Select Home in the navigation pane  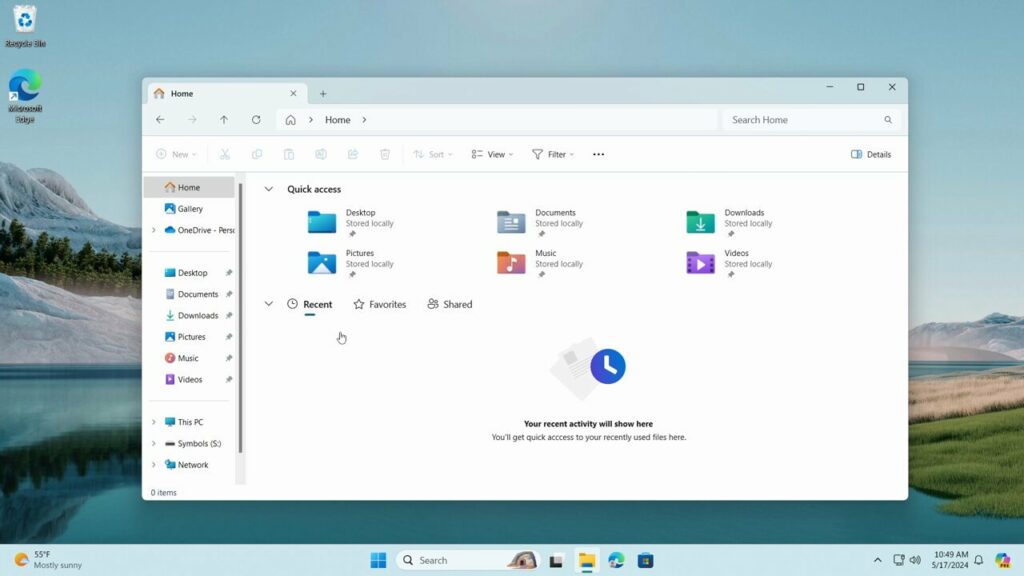click(x=189, y=187)
